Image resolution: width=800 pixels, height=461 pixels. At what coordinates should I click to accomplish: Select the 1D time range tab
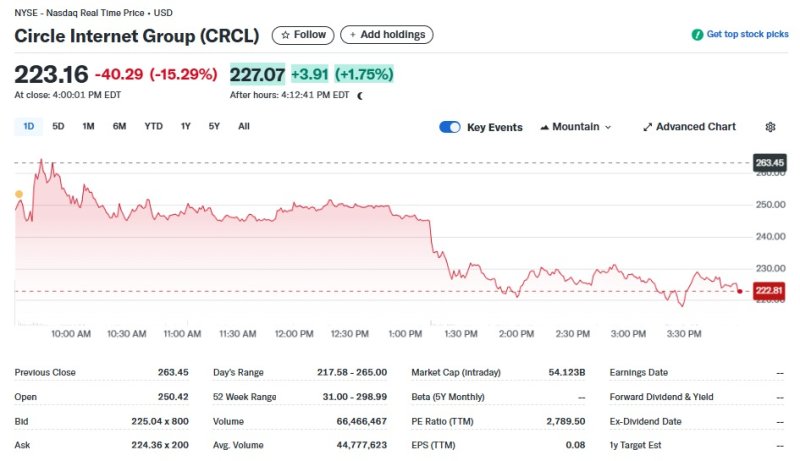coord(29,126)
